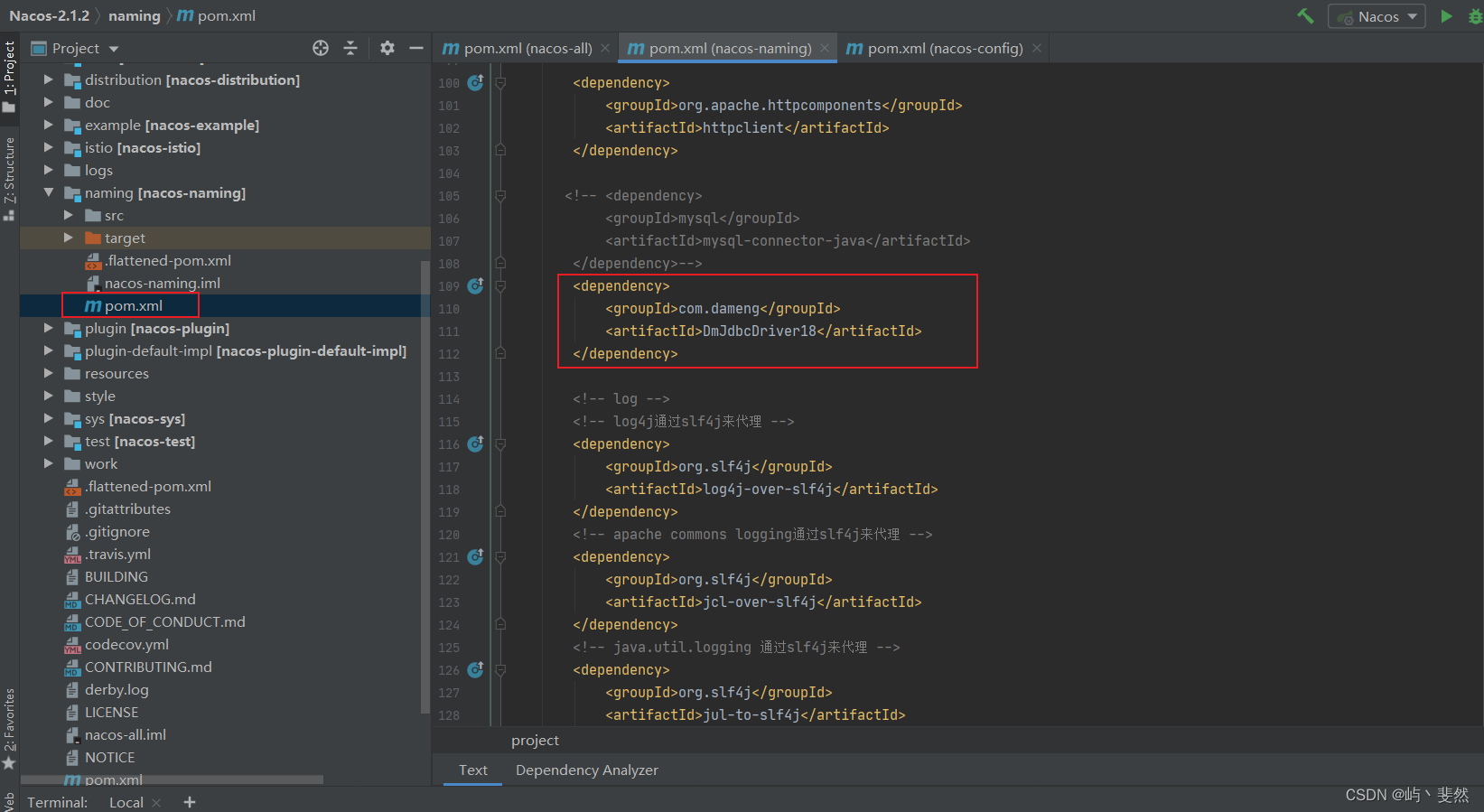Click the Project tree vertical scrollbar
The width and height of the screenshot is (1484, 812).
click(x=425, y=488)
